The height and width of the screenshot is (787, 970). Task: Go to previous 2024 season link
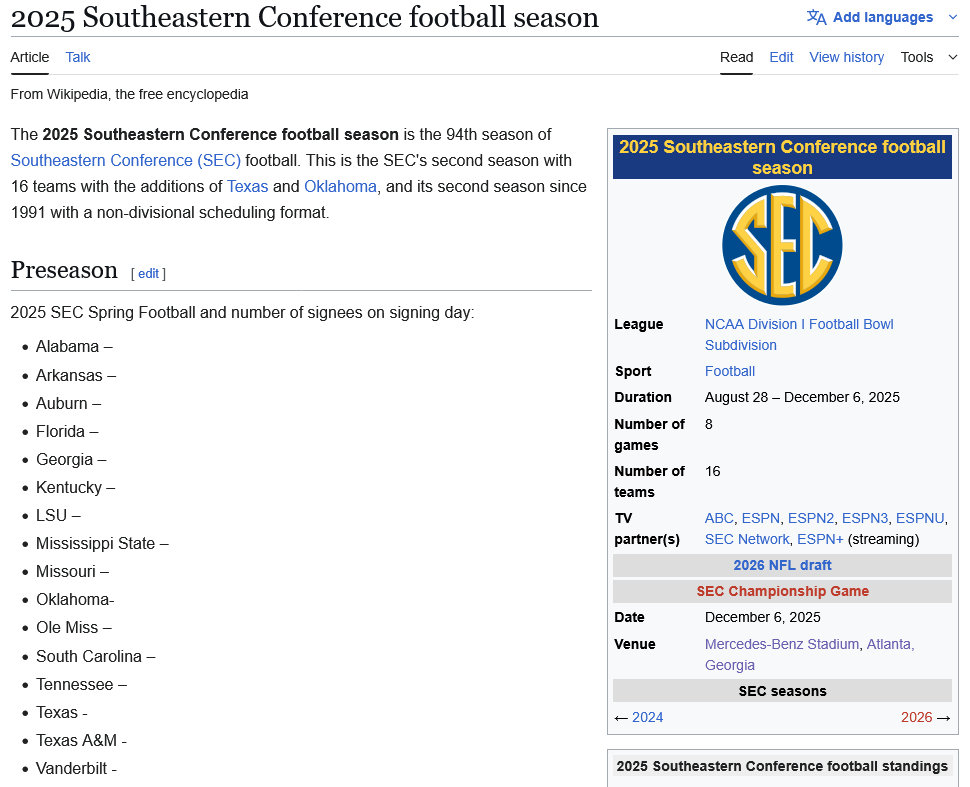click(647, 717)
